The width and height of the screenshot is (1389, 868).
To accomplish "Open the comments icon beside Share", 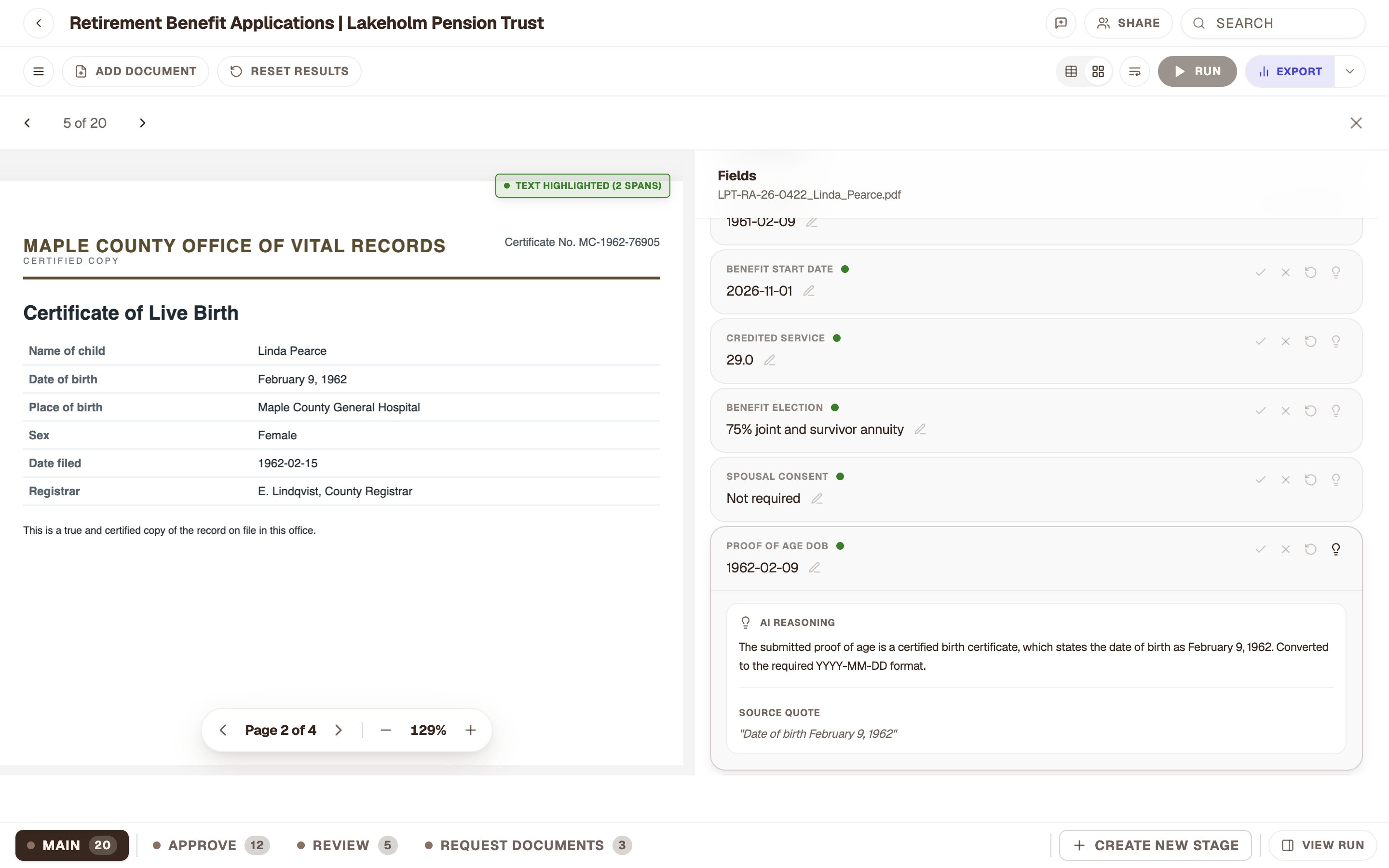I will 1061,23.
